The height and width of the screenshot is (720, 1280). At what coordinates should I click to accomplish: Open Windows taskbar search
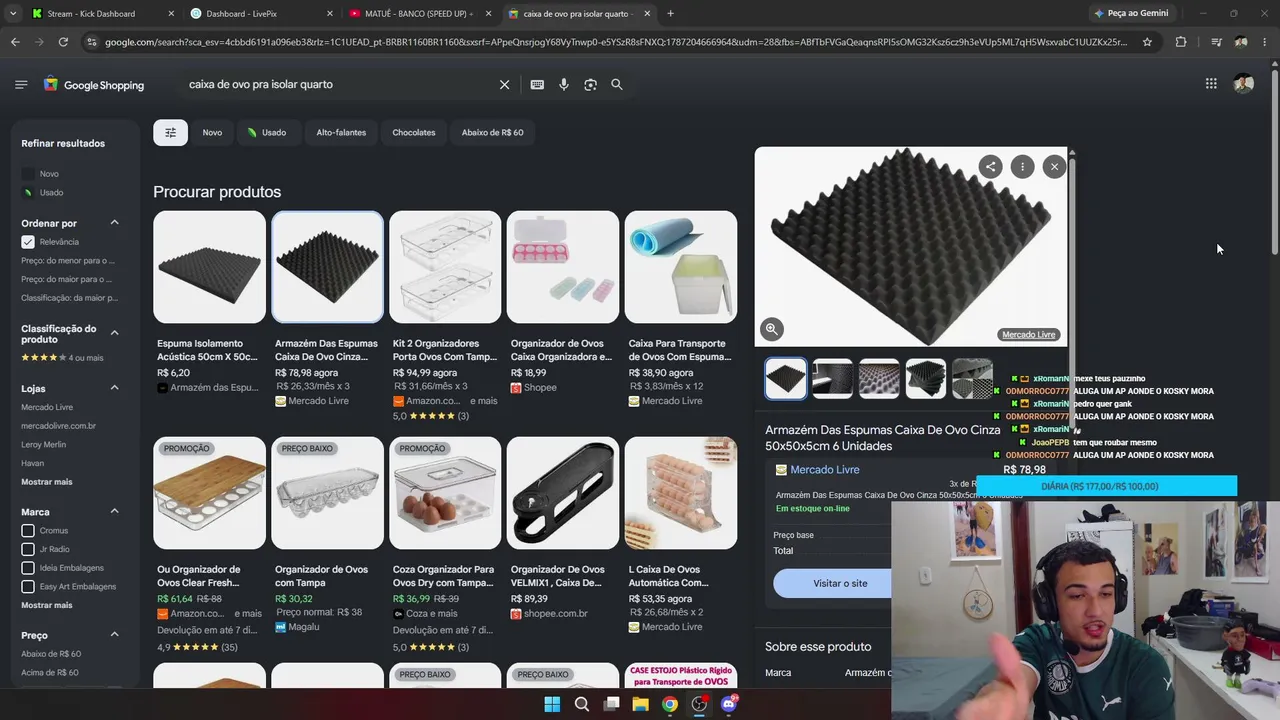(582, 704)
